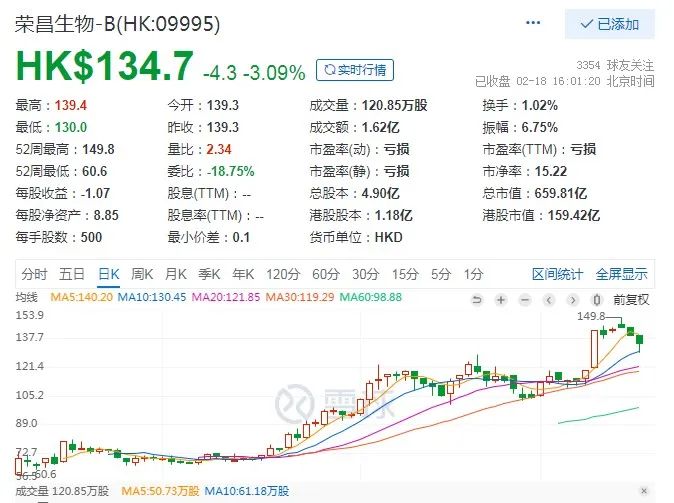Click the 量比 2.34 value
This screenshot has width=674, height=503.
click(219, 149)
